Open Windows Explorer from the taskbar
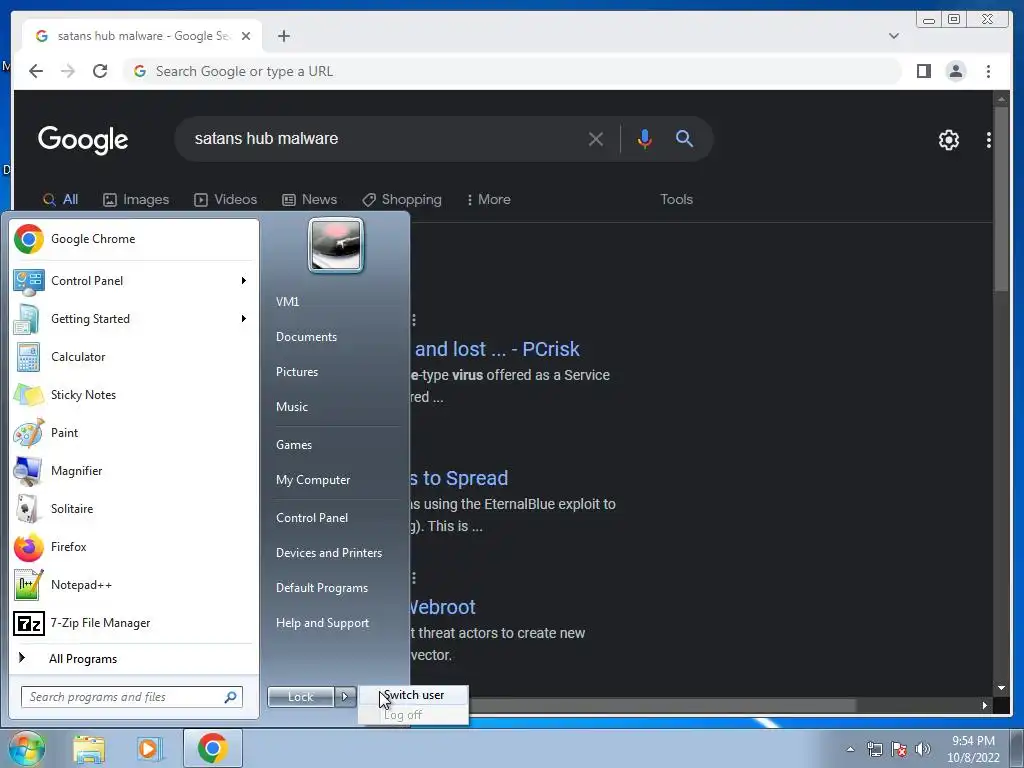This screenshot has height=768, width=1024. (x=89, y=749)
